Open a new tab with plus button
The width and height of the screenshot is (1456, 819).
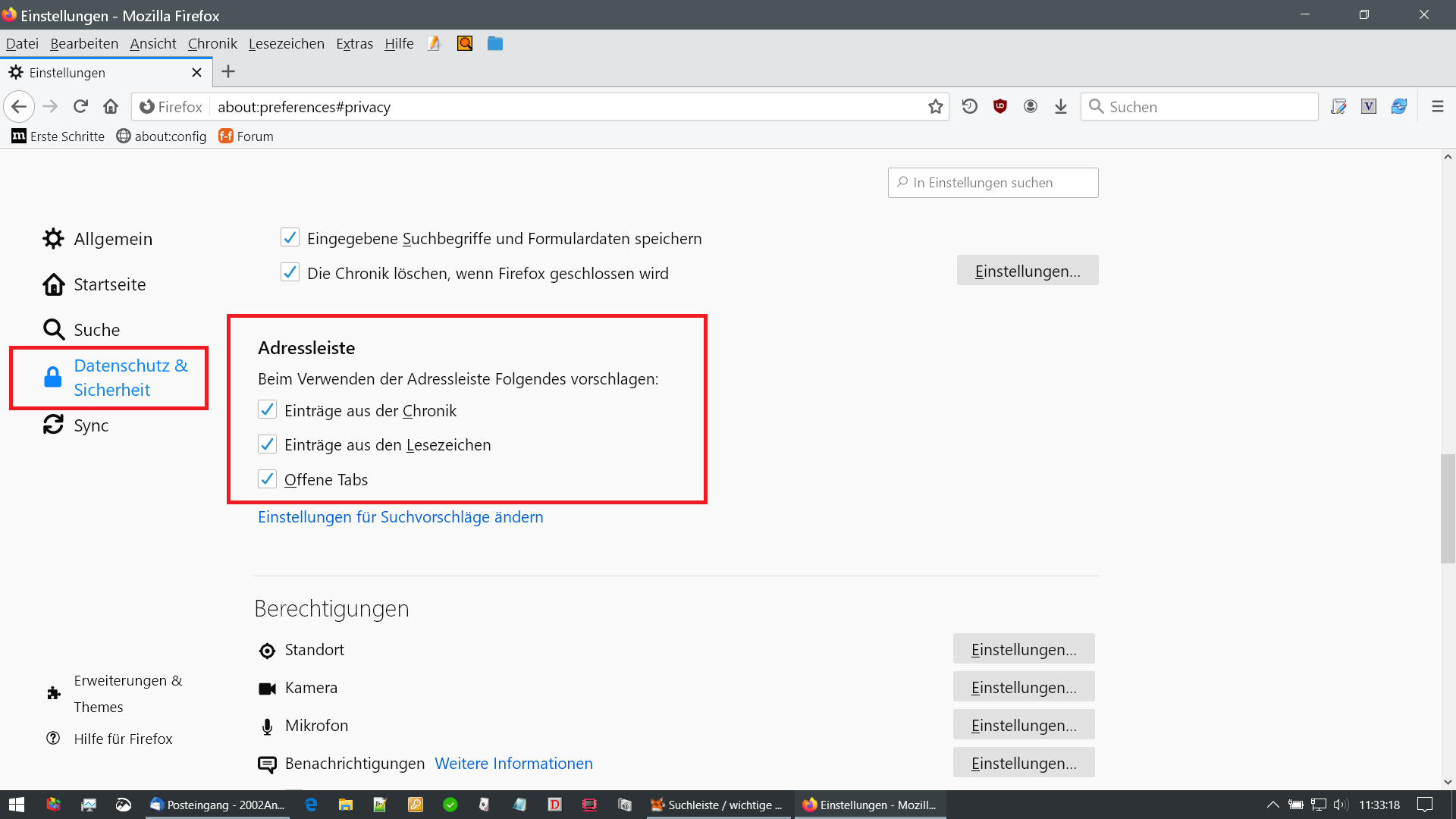(x=228, y=72)
